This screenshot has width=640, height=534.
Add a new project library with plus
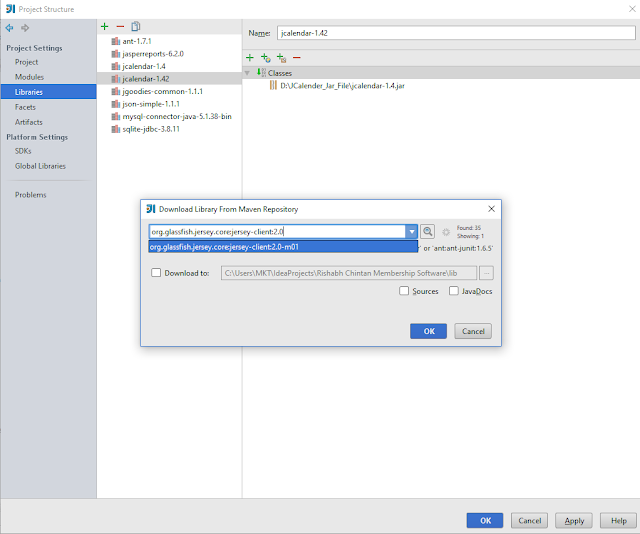[x=104, y=27]
